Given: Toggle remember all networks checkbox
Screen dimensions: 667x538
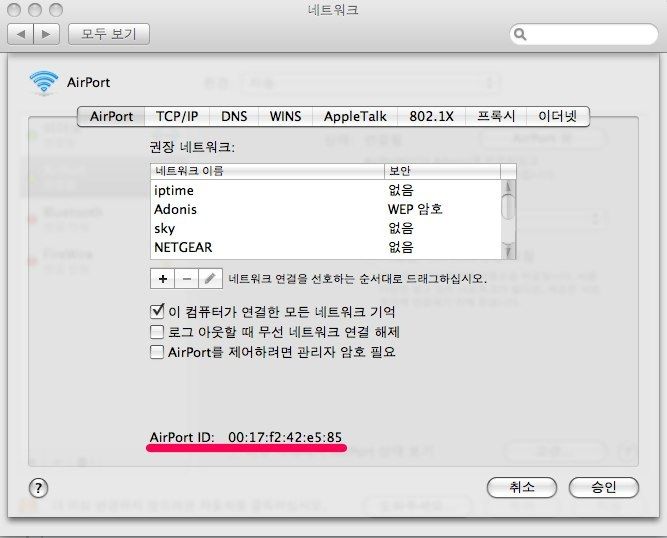Looking at the screenshot, I should [157, 312].
